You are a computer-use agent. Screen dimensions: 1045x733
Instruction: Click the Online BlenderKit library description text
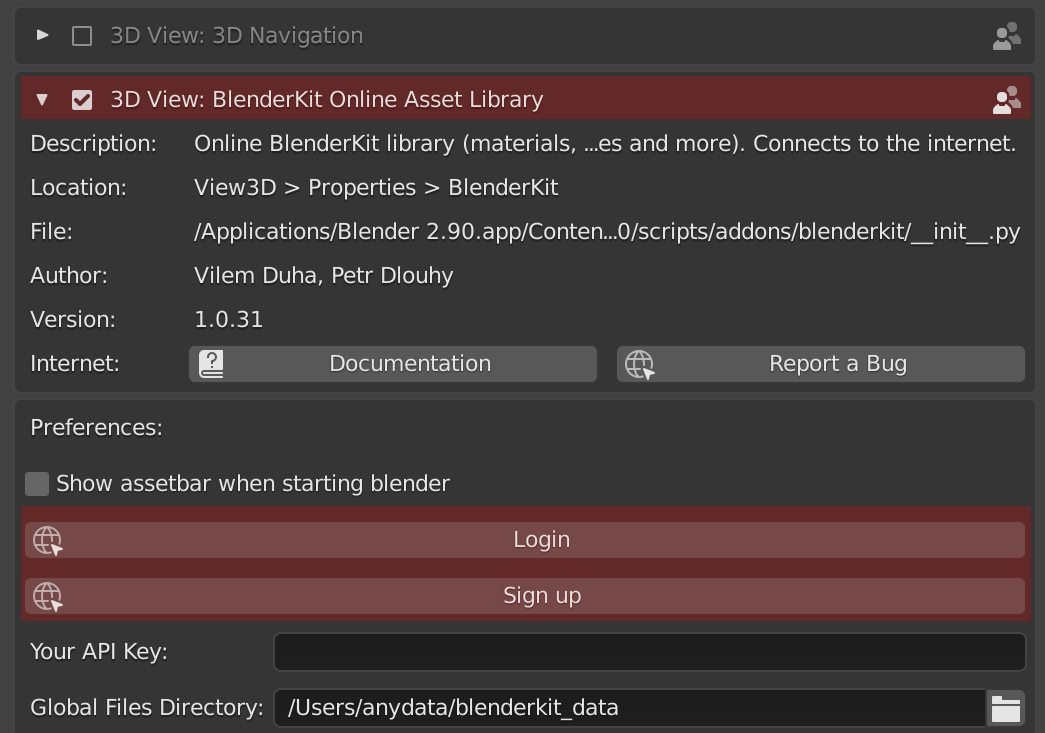[604, 144]
